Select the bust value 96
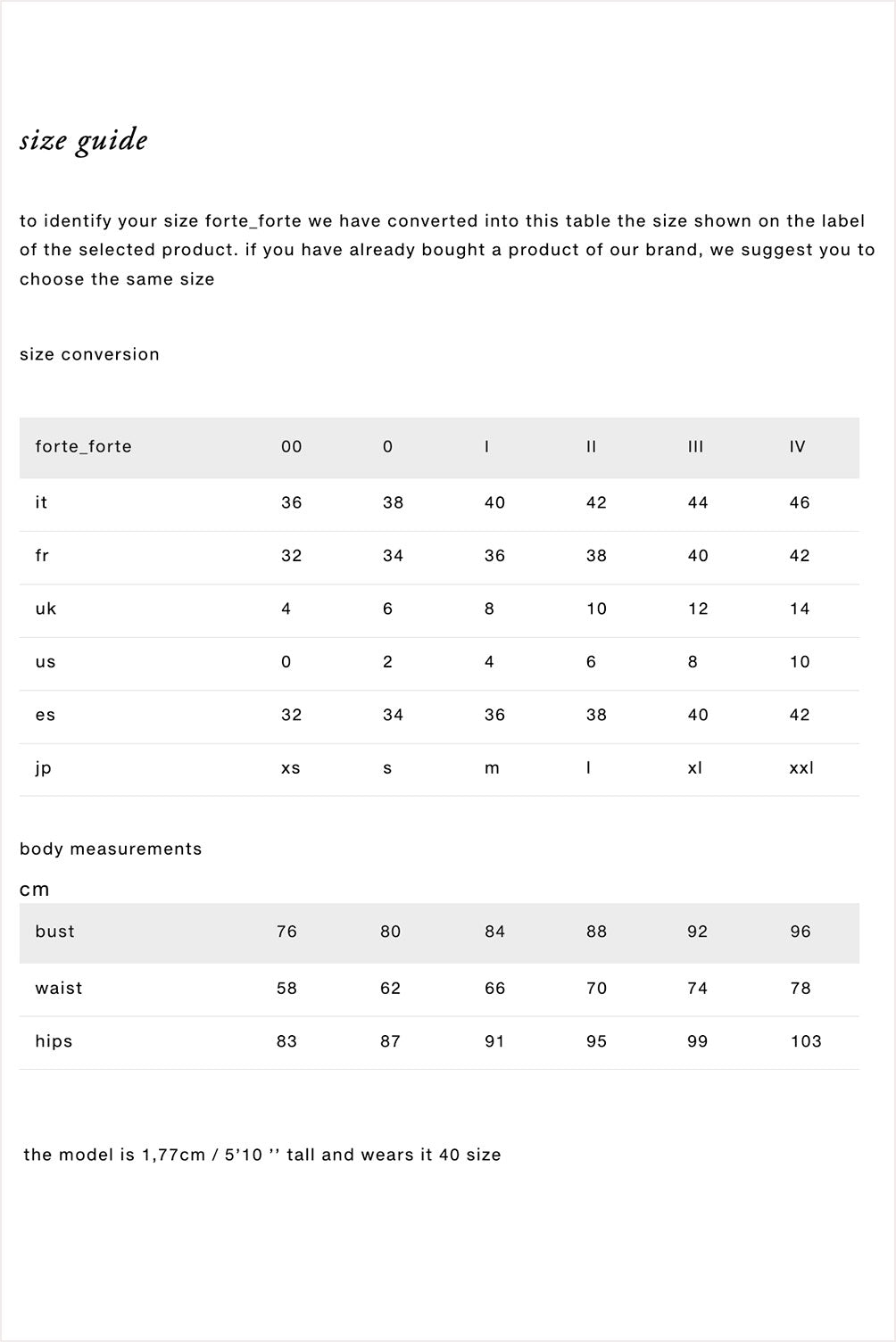 click(x=800, y=932)
